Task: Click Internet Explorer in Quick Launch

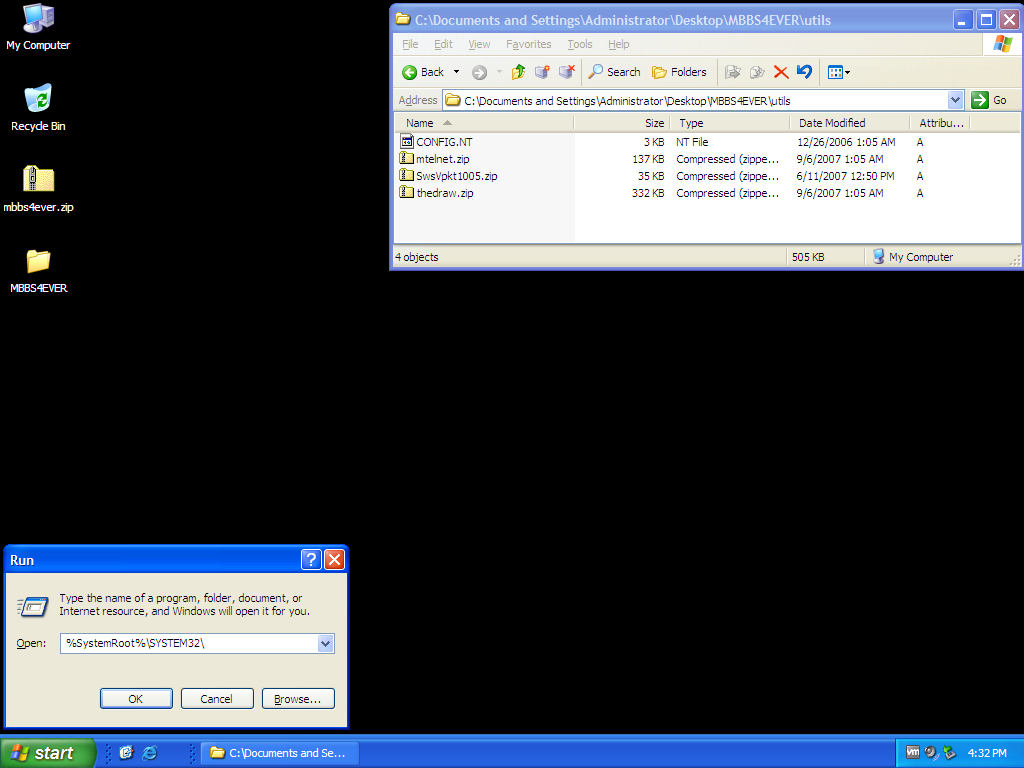Action: click(x=150, y=753)
